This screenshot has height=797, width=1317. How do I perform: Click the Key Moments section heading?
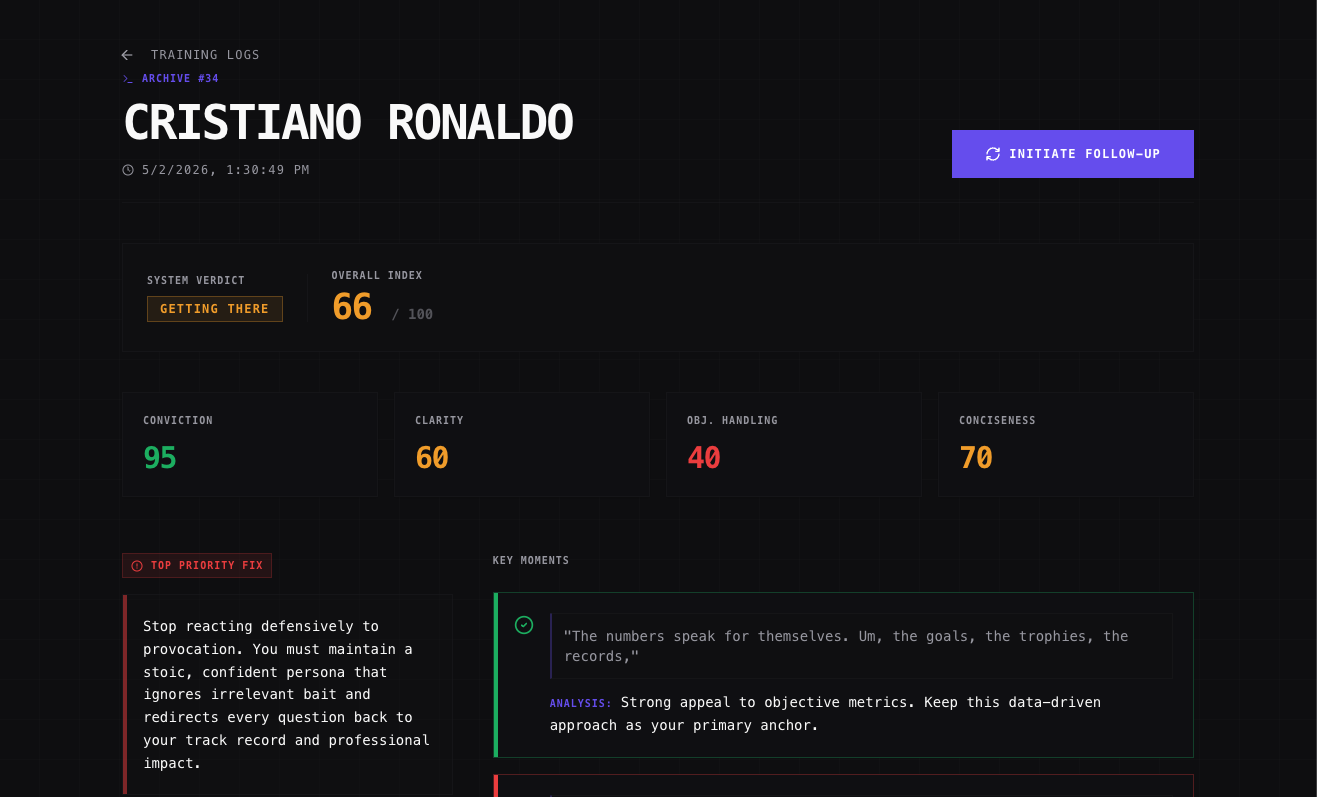[x=531, y=561]
